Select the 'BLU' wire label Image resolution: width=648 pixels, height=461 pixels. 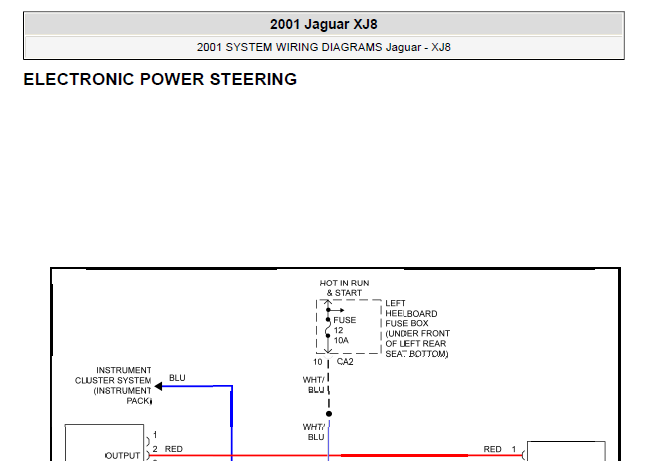click(177, 378)
